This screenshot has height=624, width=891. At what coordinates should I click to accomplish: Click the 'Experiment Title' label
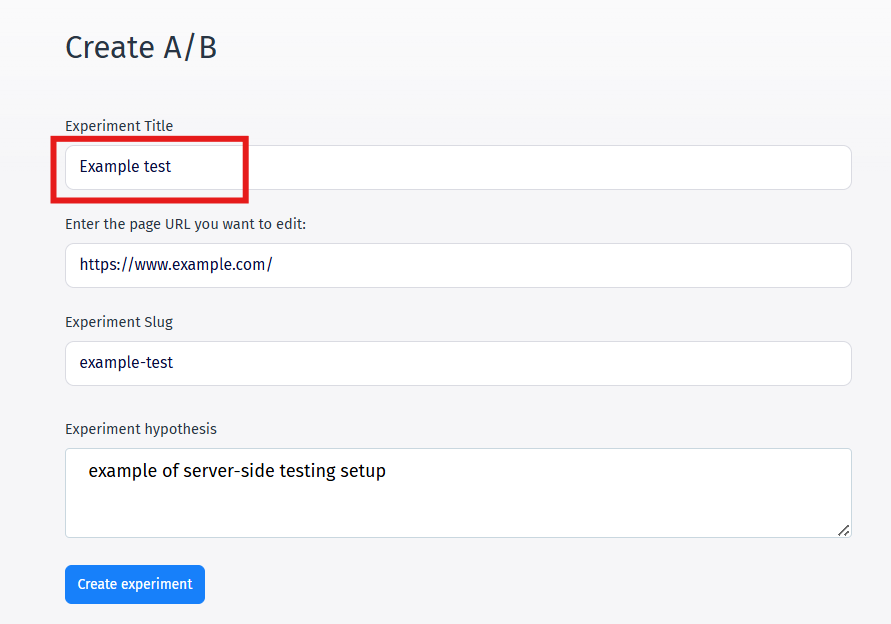(x=119, y=126)
